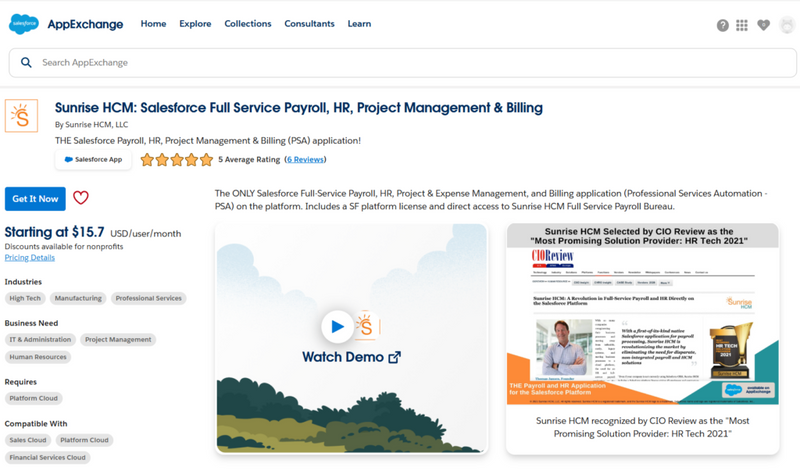Select the Professional Services tag
The height and width of the screenshot is (470, 800).
[148, 298]
